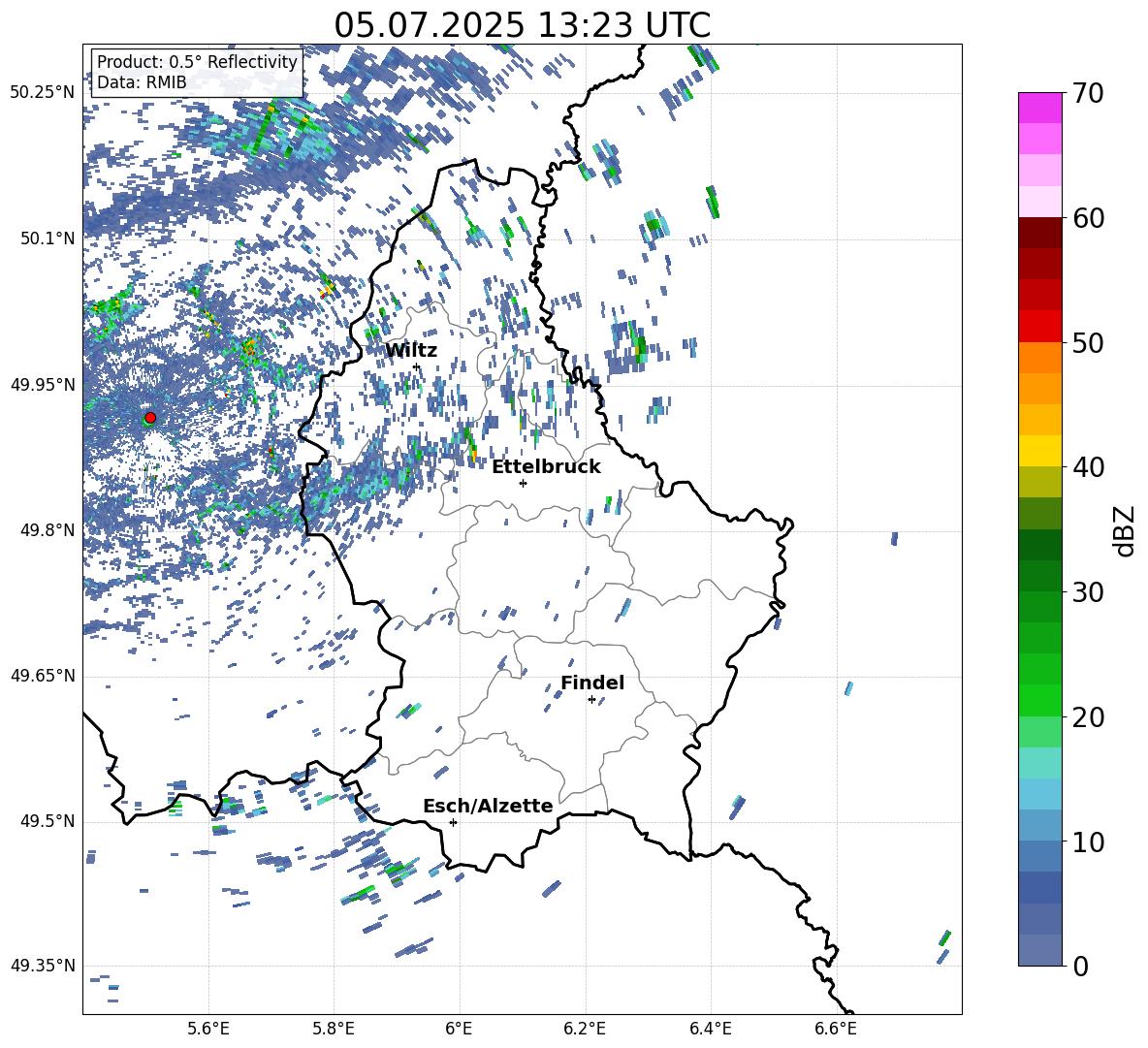Click the yellow colorbar segment above 40
This screenshot has width=1148, height=1048.
(1040, 452)
